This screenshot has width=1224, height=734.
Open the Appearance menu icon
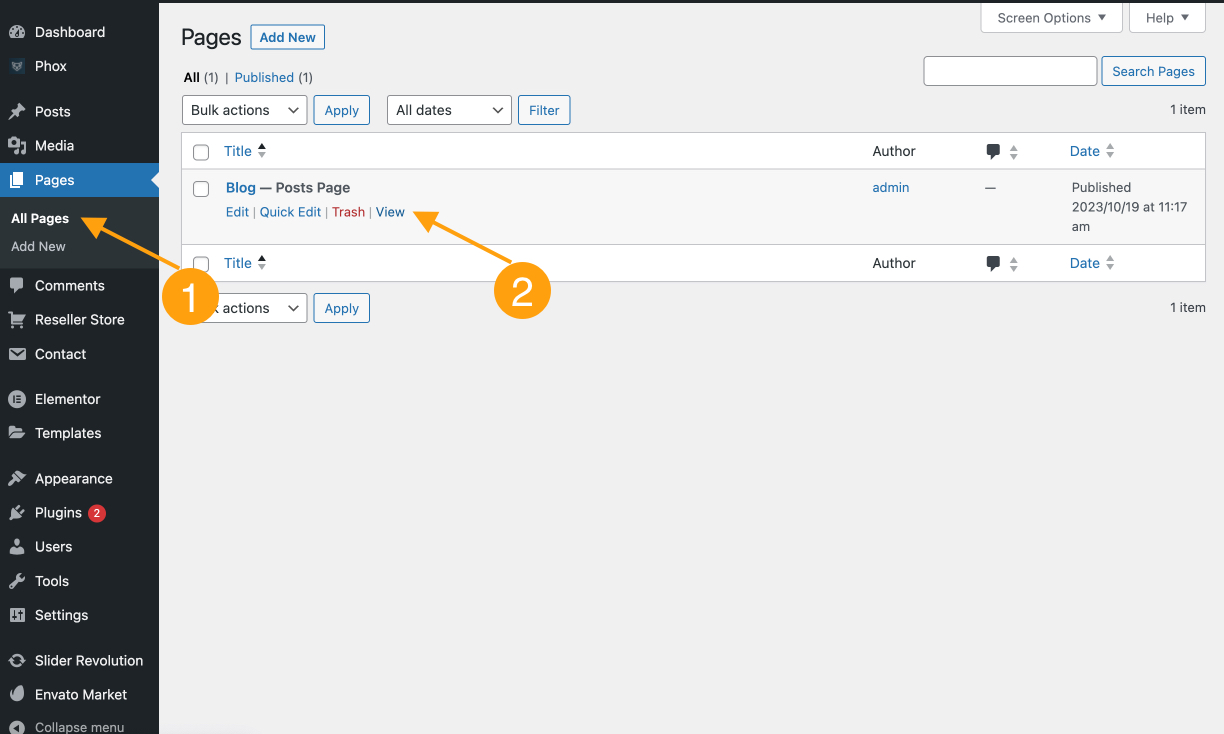coord(21,478)
